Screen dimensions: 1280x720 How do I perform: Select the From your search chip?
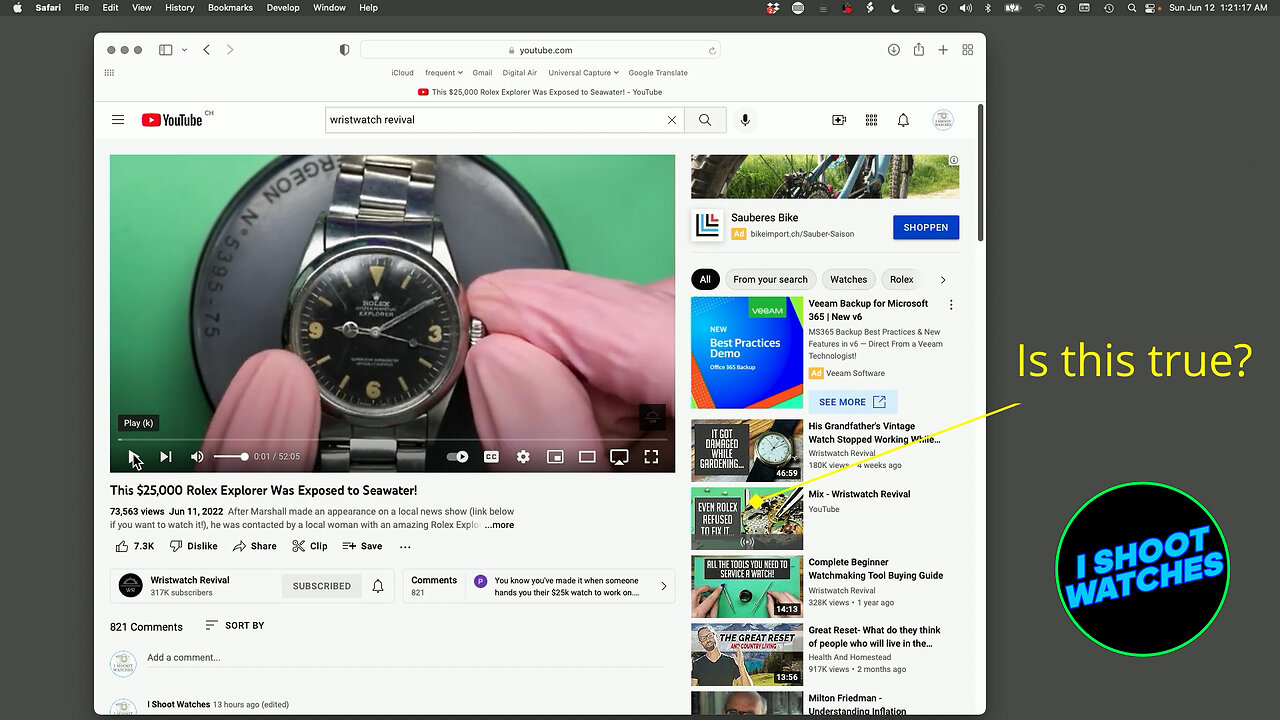point(770,280)
